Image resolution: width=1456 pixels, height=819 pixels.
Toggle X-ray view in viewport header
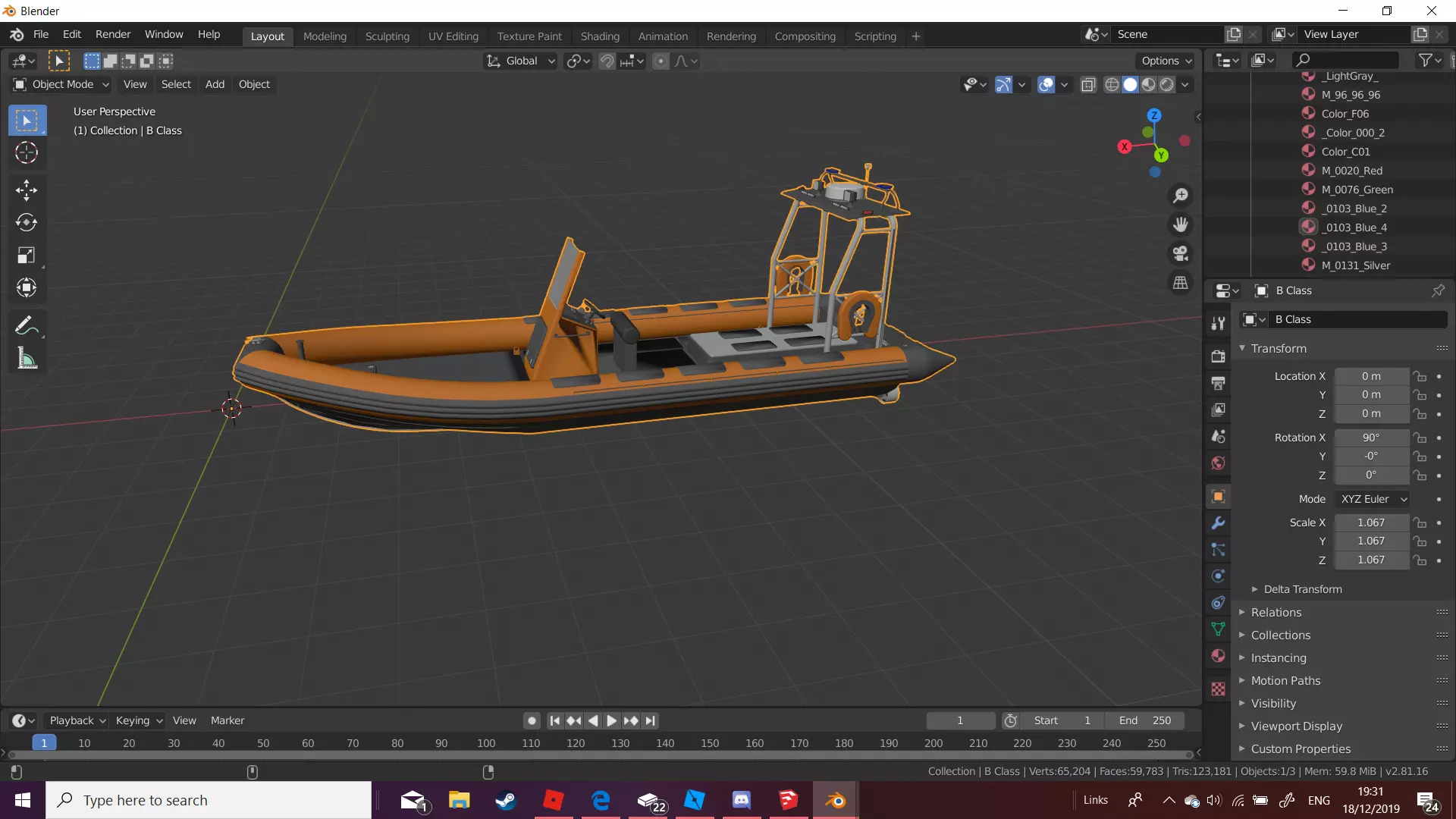point(1088,85)
